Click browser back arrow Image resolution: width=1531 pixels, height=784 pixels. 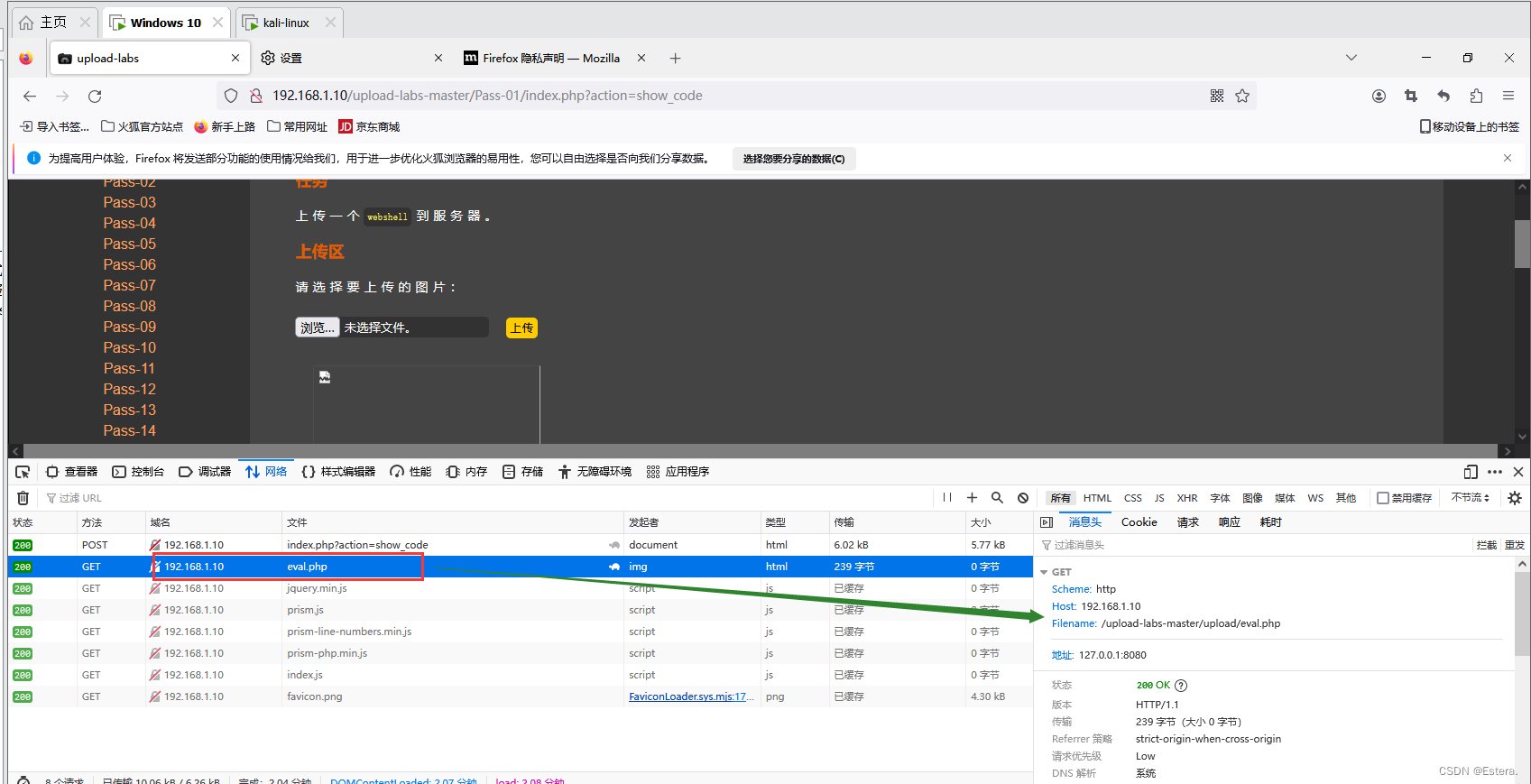[30, 96]
